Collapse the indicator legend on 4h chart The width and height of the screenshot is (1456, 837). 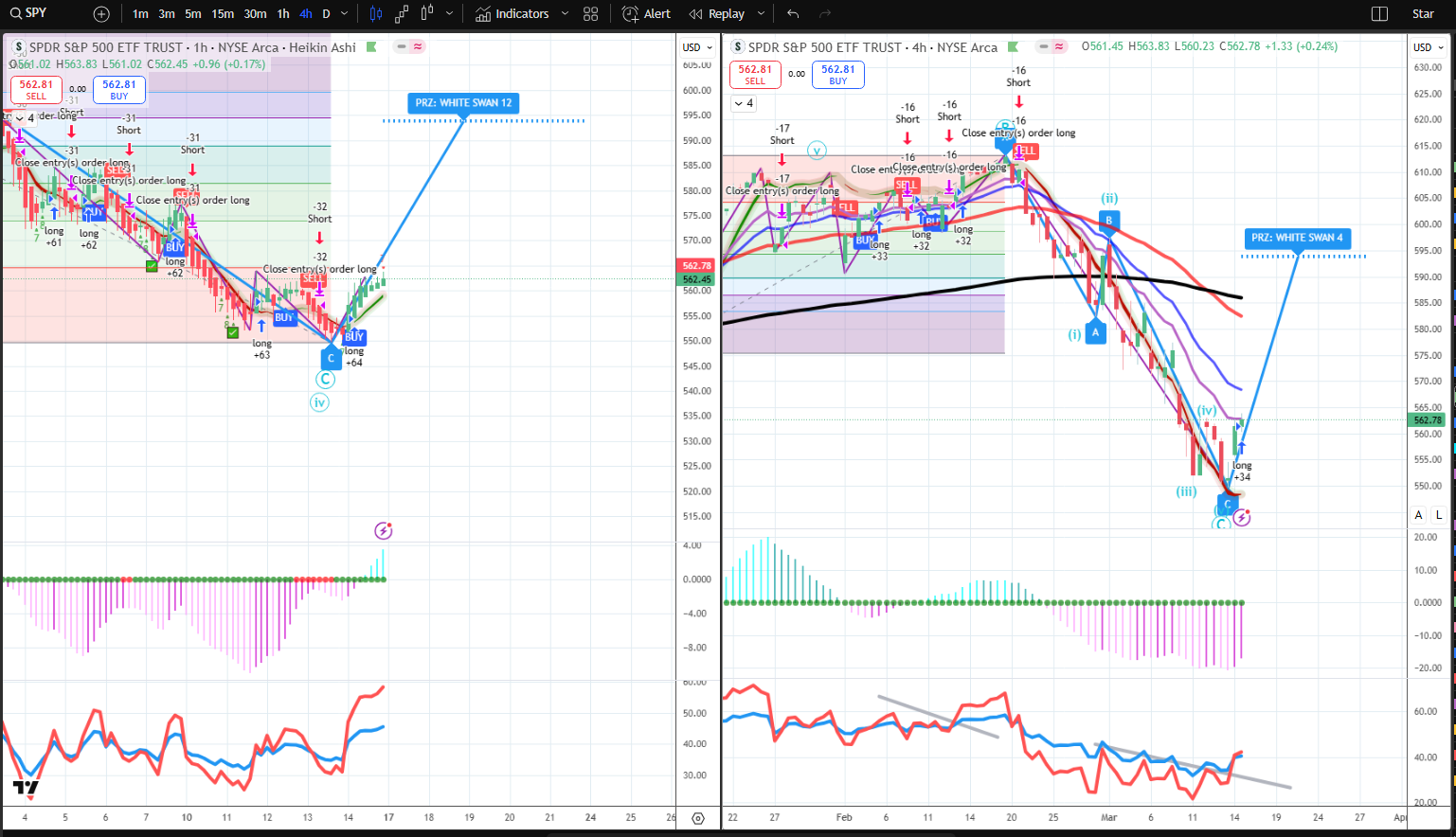point(744,103)
